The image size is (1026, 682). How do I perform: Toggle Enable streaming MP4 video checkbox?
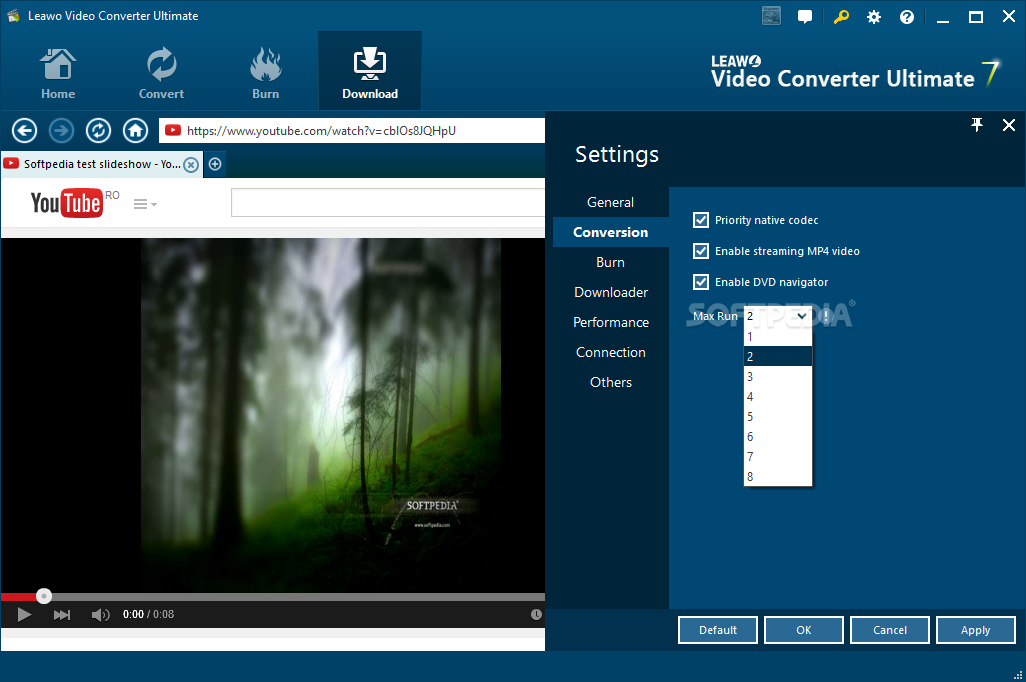click(701, 251)
